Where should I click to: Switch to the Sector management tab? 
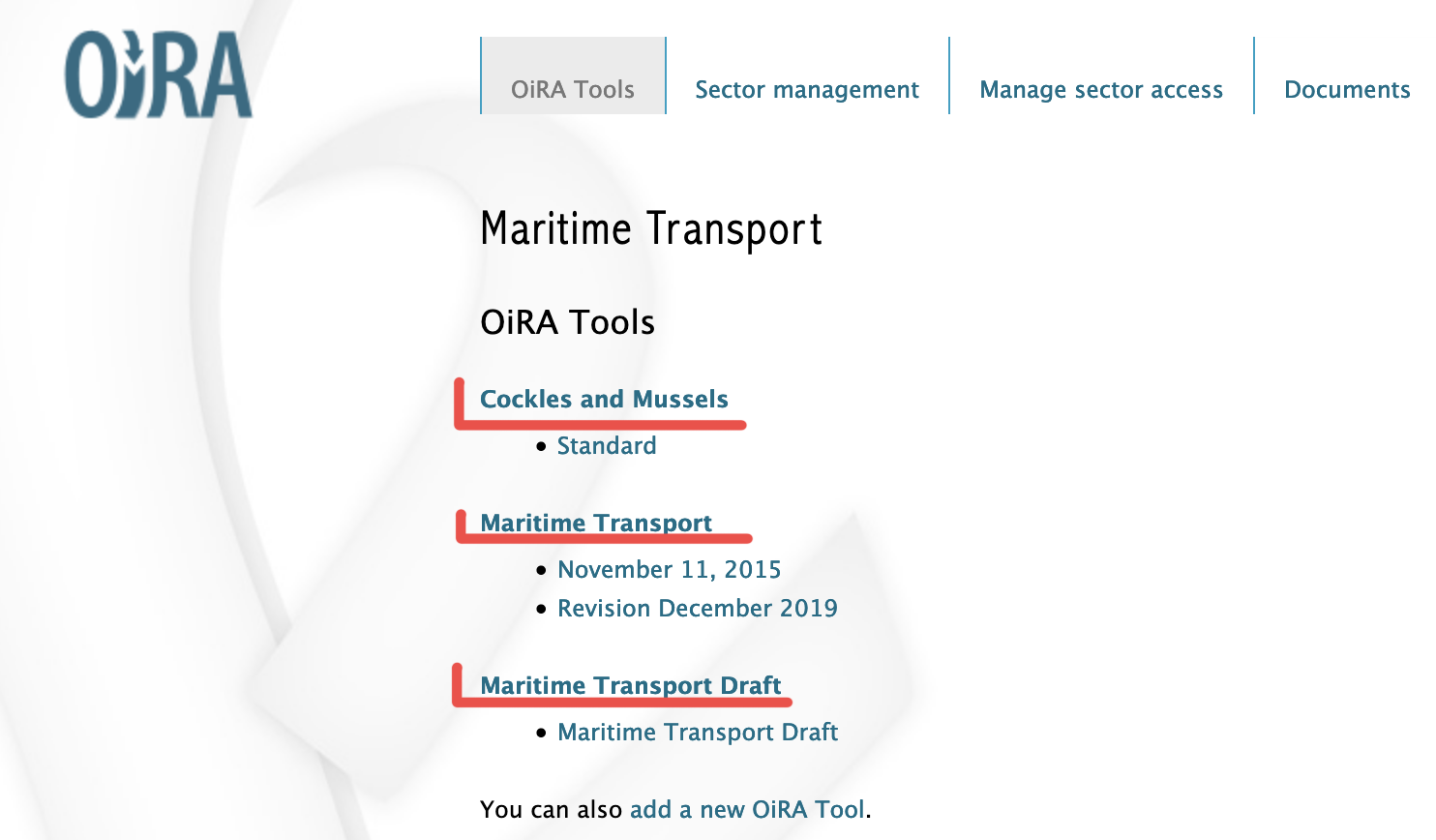[807, 89]
